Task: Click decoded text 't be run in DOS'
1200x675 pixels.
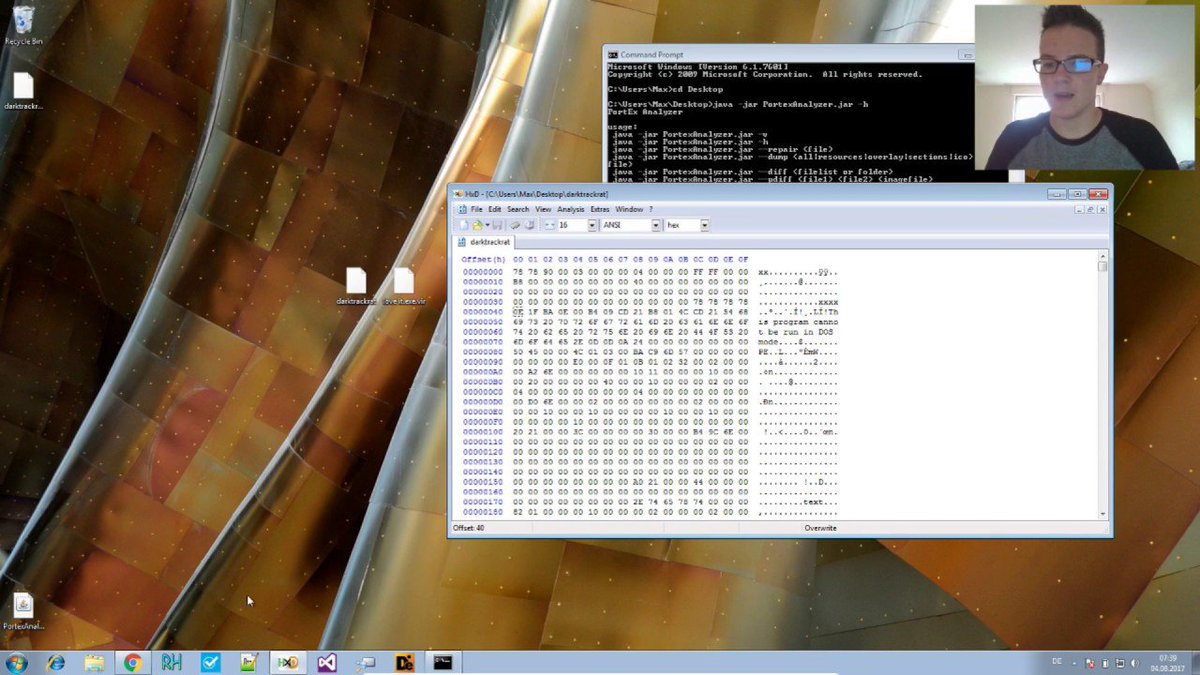Action: [x=795, y=332]
